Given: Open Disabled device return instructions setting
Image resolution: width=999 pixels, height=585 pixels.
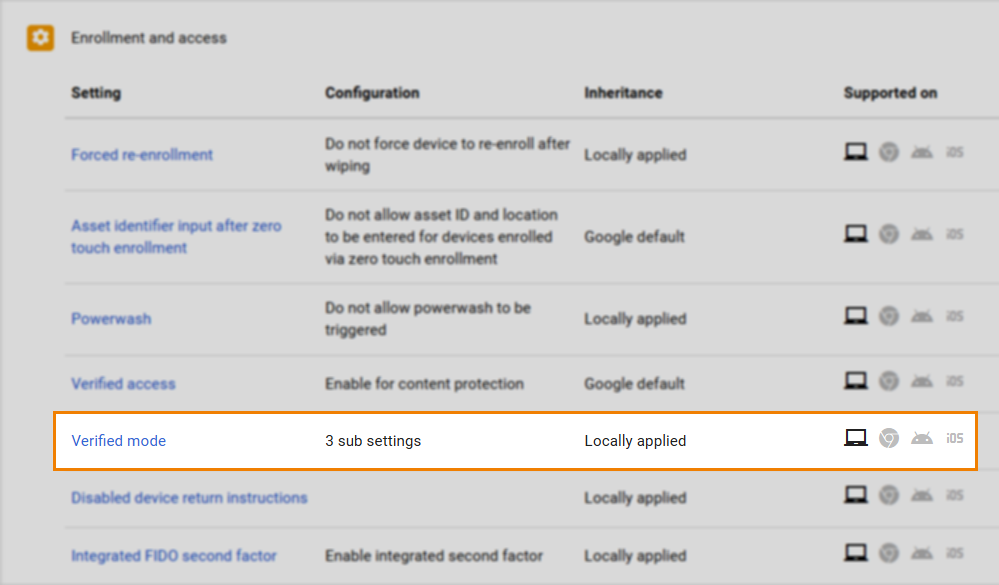Looking at the screenshot, I should 189,498.
